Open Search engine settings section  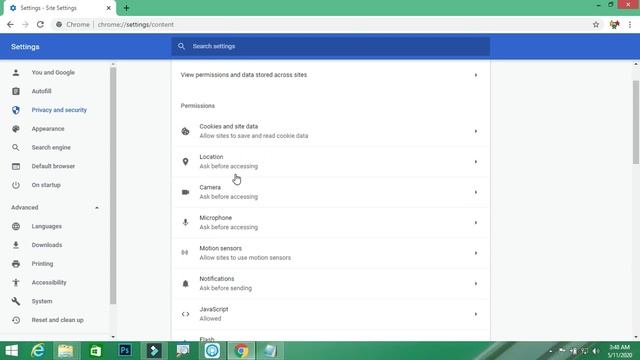tap(51, 147)
